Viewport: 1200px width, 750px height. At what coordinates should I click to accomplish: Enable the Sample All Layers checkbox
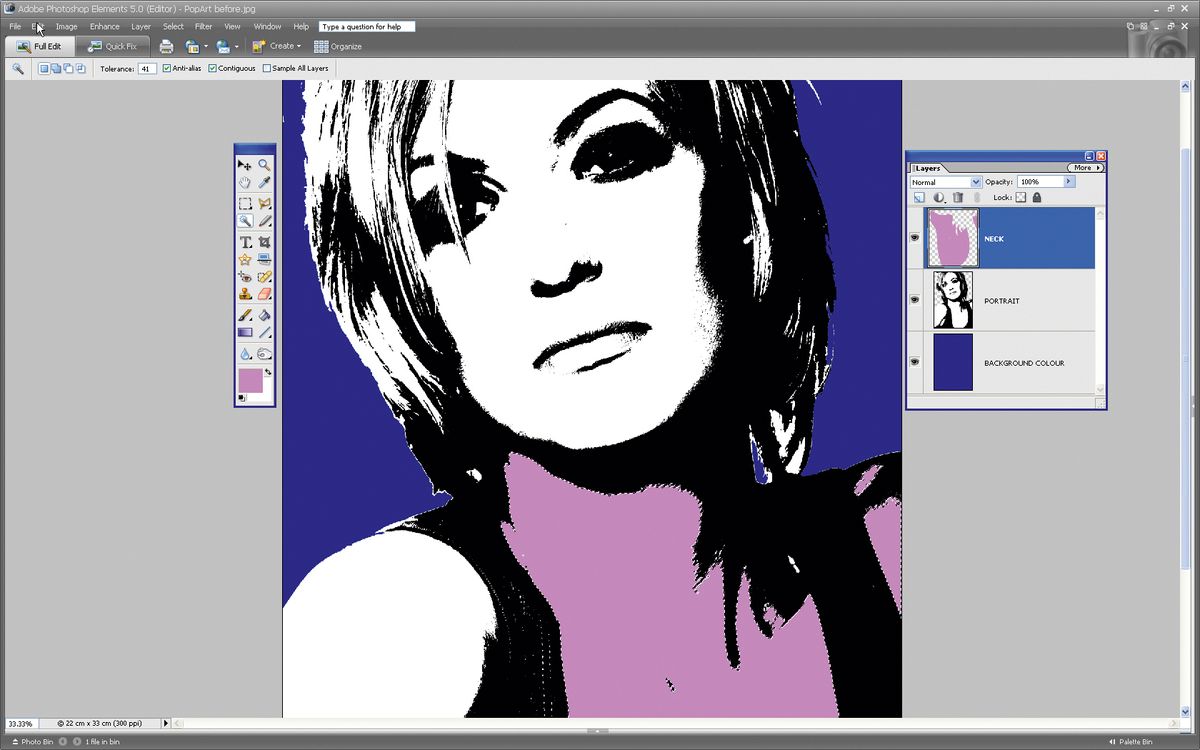coord(267,67)
